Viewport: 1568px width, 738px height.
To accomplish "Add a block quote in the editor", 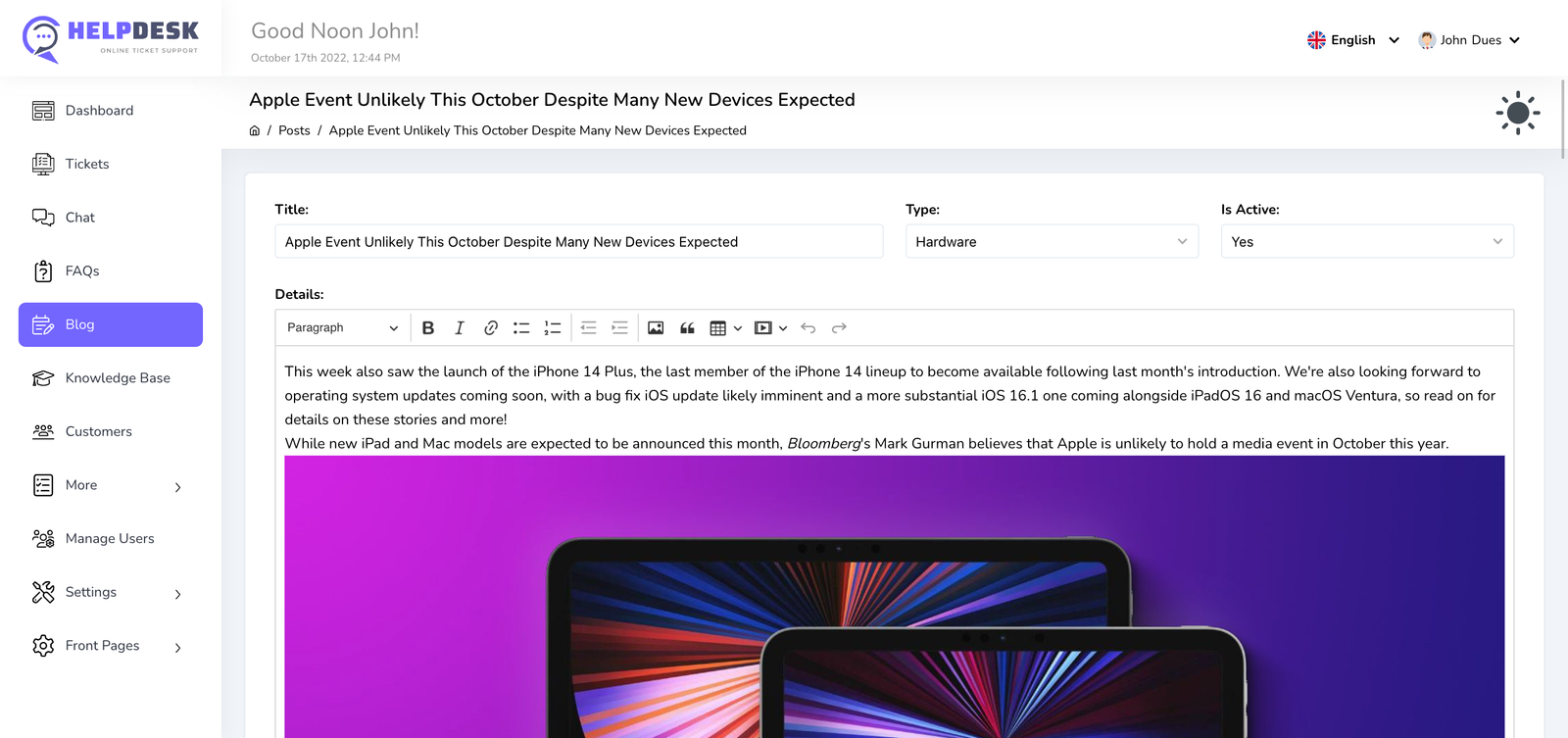I will click(687, 328).
